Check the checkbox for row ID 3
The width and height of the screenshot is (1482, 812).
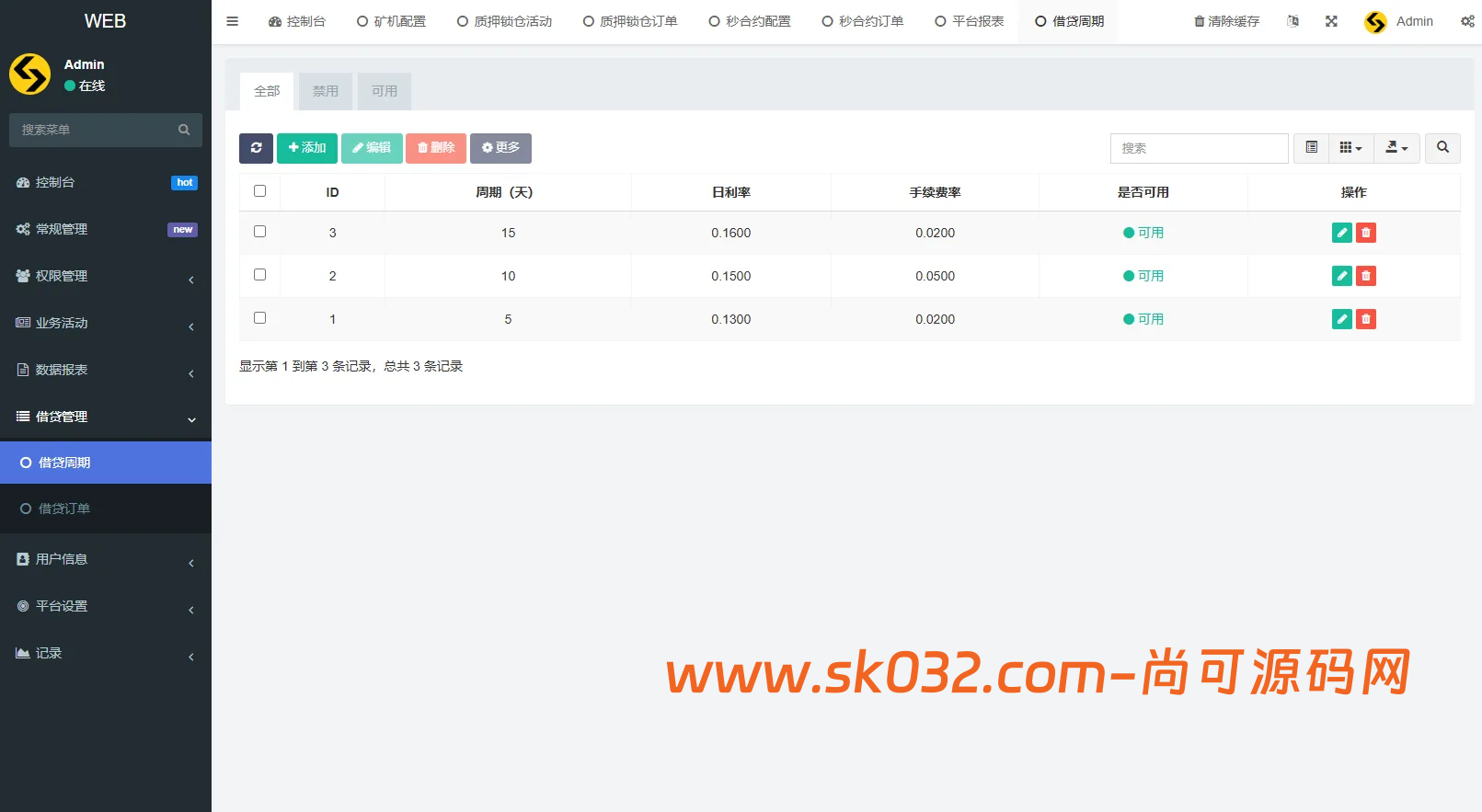(259, 232)
